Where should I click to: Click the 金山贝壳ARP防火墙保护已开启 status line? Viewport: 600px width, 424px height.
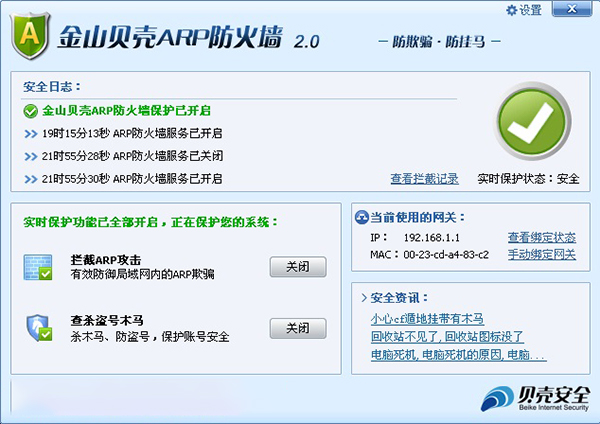(126, 111)
